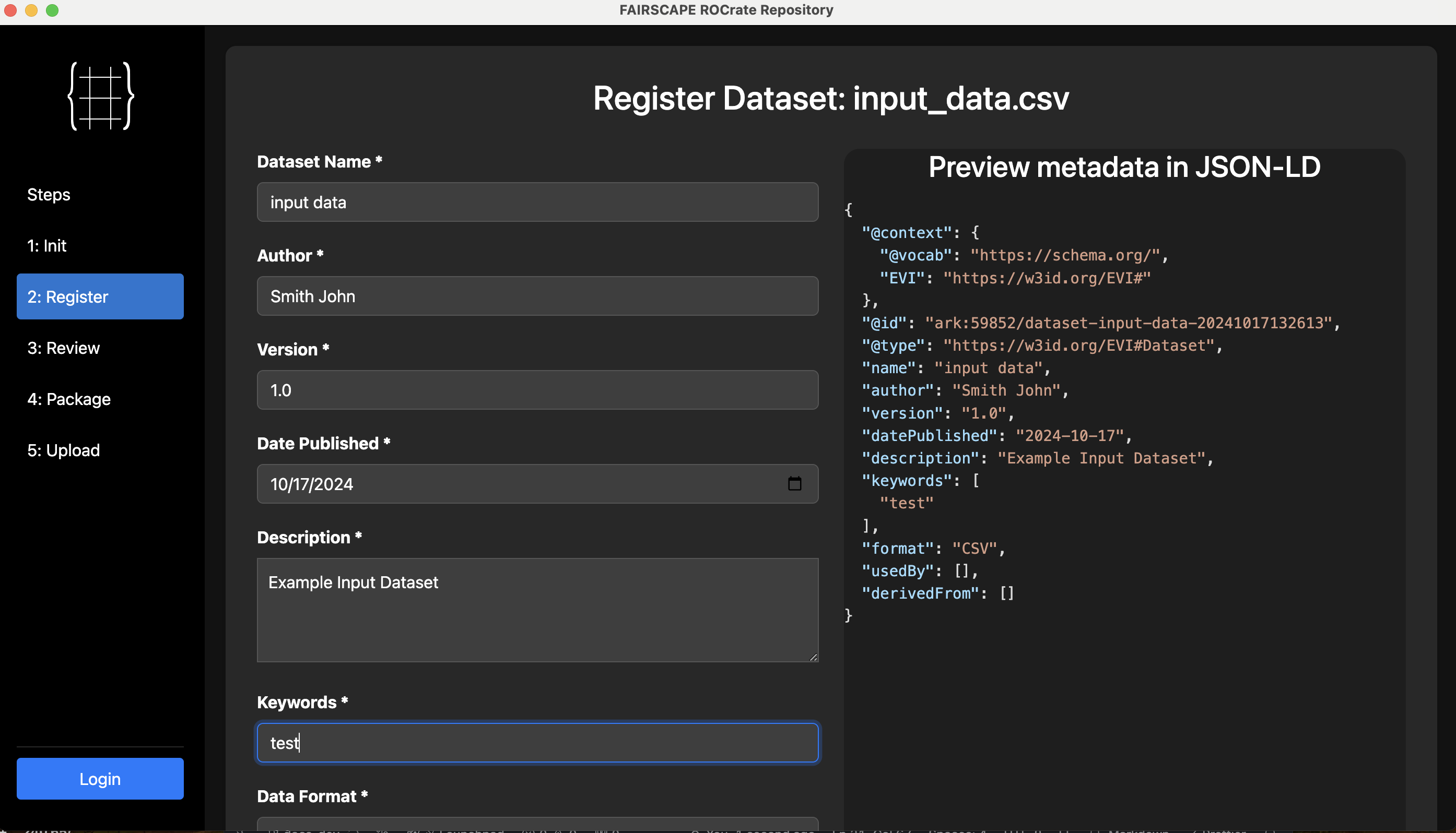This screenshot has width=1456, height=833.
Task: Click the "@context" JSON key line
Action: [920, 233]
